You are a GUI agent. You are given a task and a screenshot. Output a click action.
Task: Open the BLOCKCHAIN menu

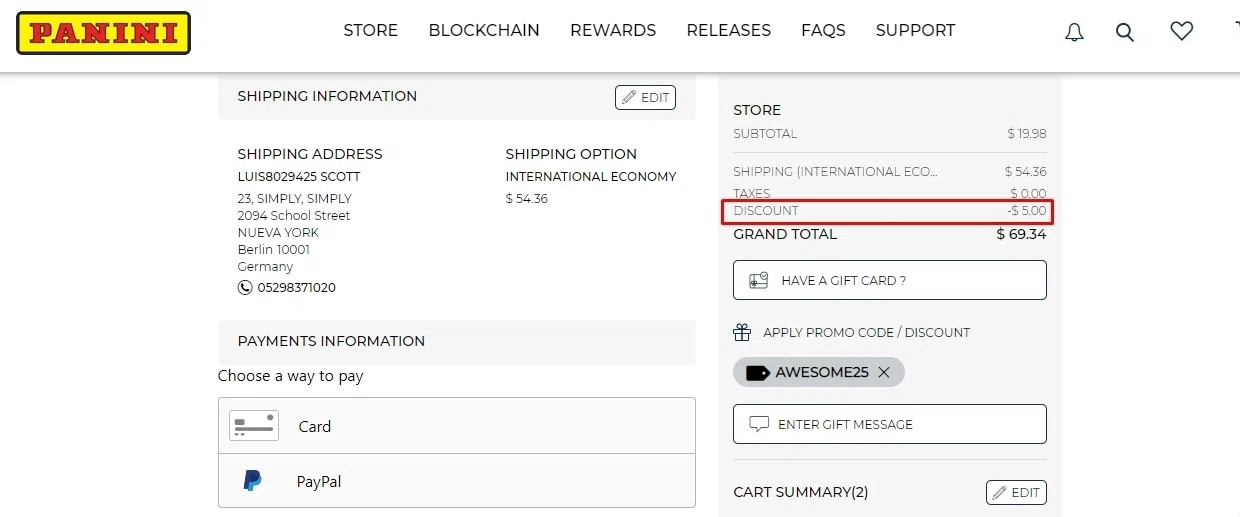coord(484,30)
